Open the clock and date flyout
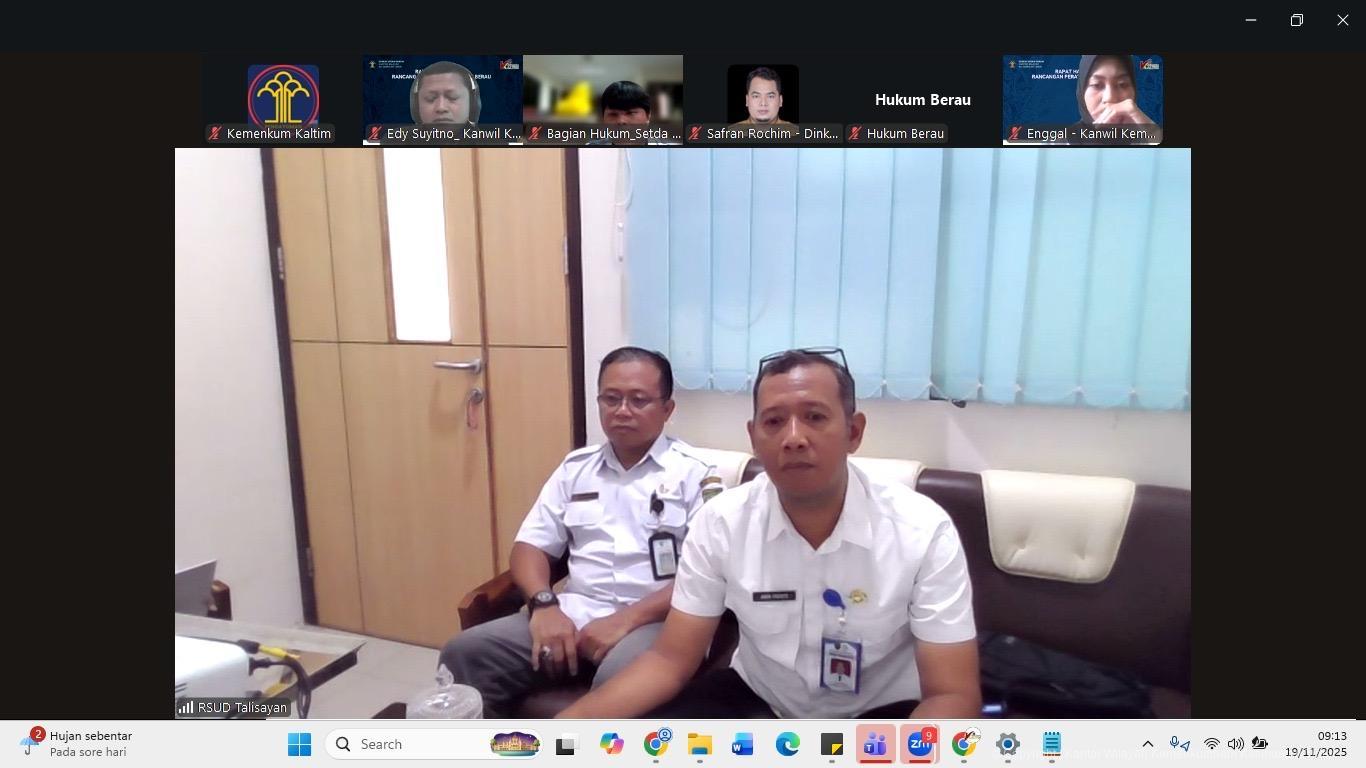 coord(1318,744)
